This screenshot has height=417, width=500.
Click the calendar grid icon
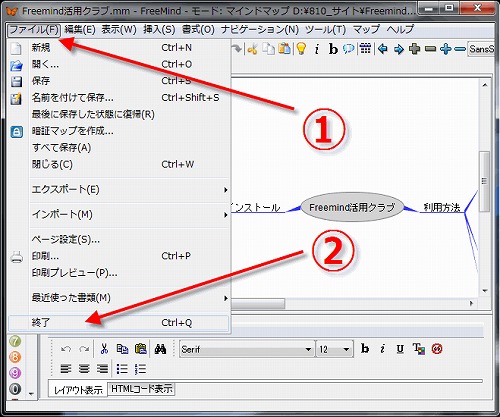pos(366,49)
